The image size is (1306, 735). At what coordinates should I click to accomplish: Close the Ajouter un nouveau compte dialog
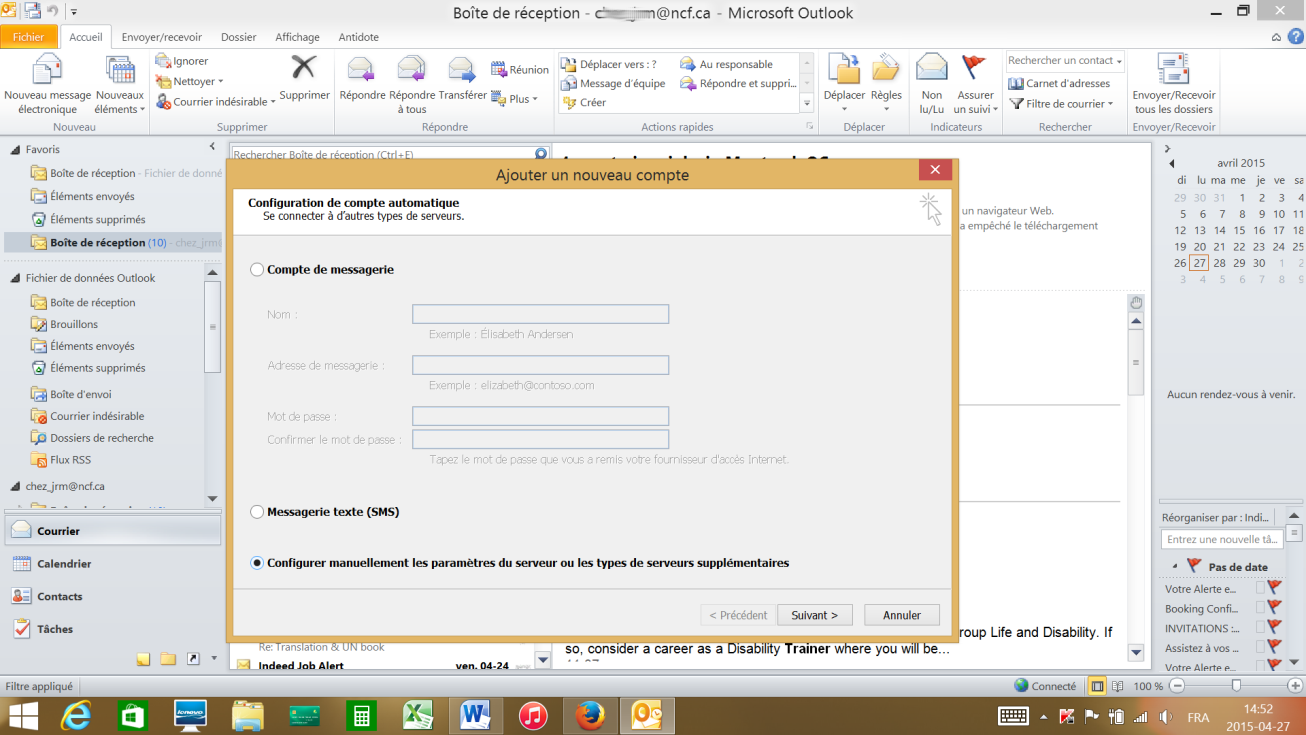click(934, 171)
